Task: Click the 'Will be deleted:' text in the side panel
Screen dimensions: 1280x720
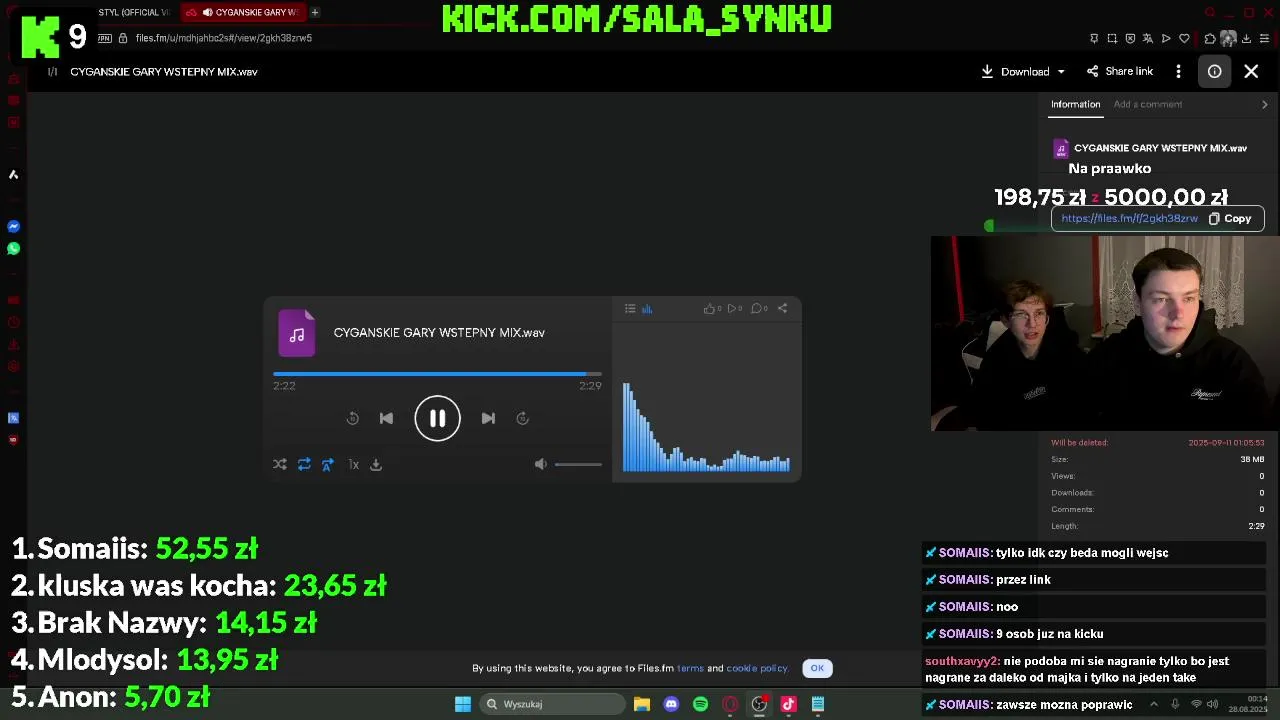Action: click(x=1079, y=443)
